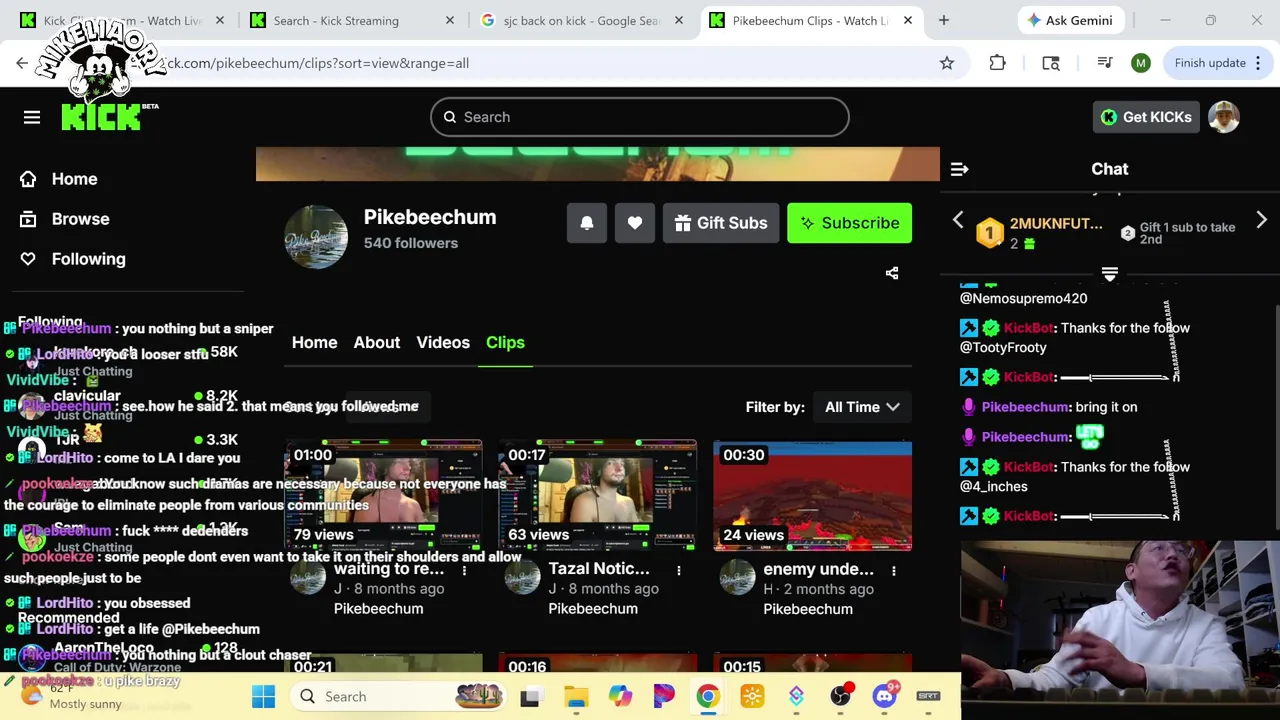The width and height of the screenshot is (1280, 720).
Task: Toggle notification bell for Pikebeechum
Action: point(587,223)
